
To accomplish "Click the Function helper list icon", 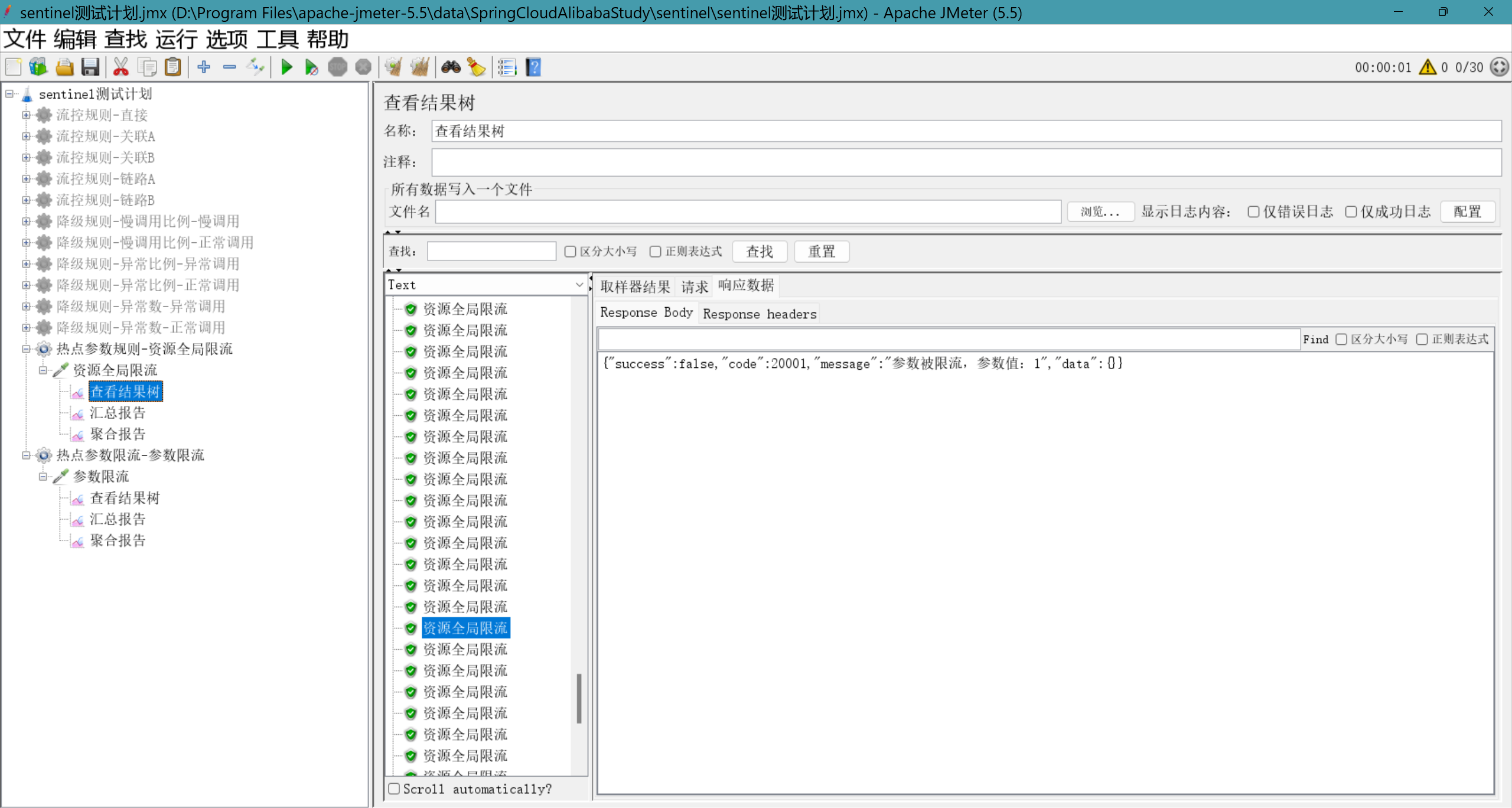I will pos(507,67).
